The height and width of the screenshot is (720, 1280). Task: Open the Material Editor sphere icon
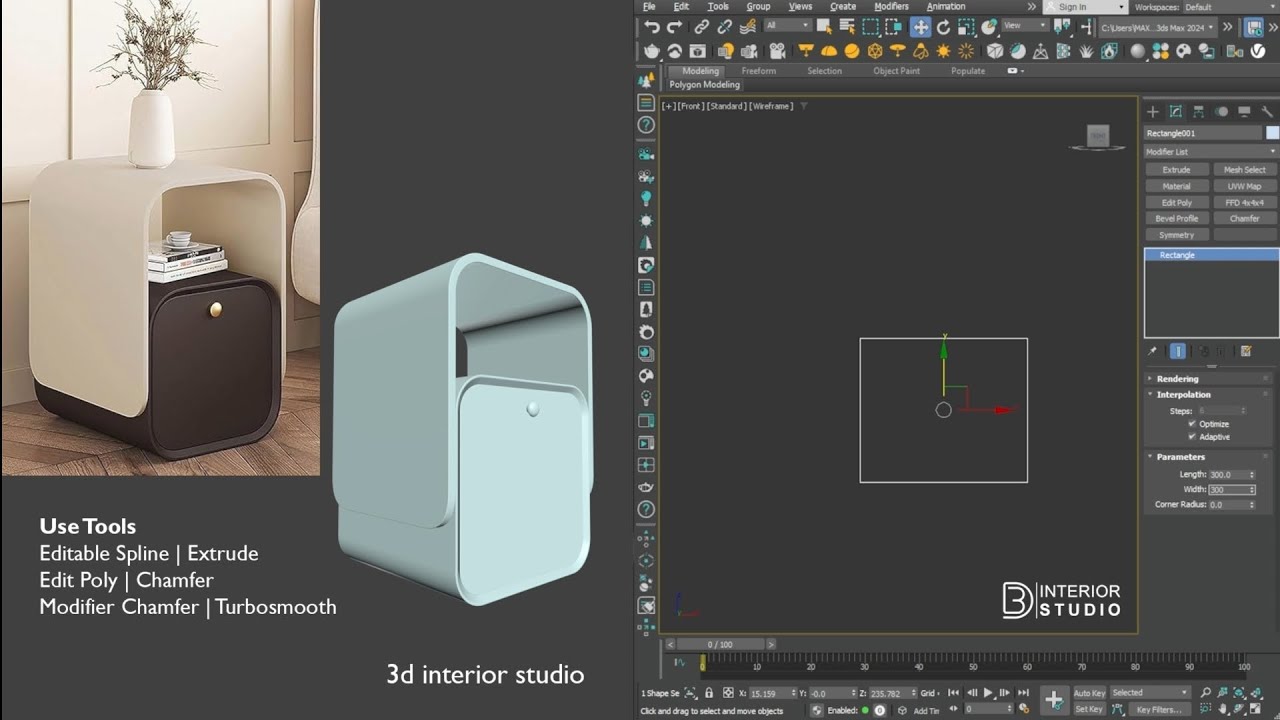point(1138,51)
